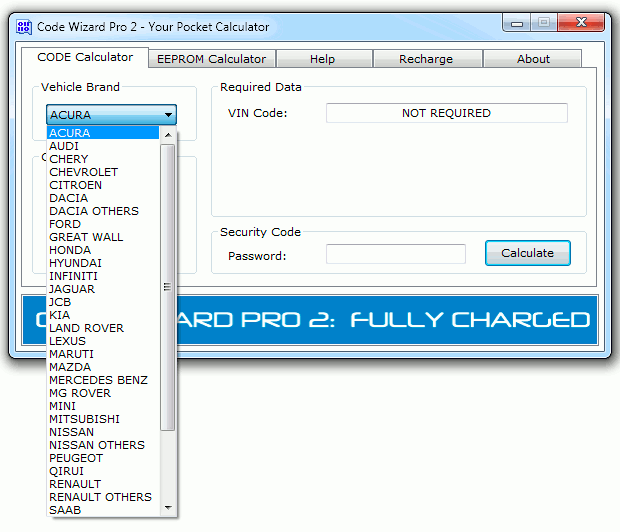The height and width of the screenshot is (532, 620).
Task: Select DACIA OTHERS in the brand list
Action: click(x=103, y=211)
